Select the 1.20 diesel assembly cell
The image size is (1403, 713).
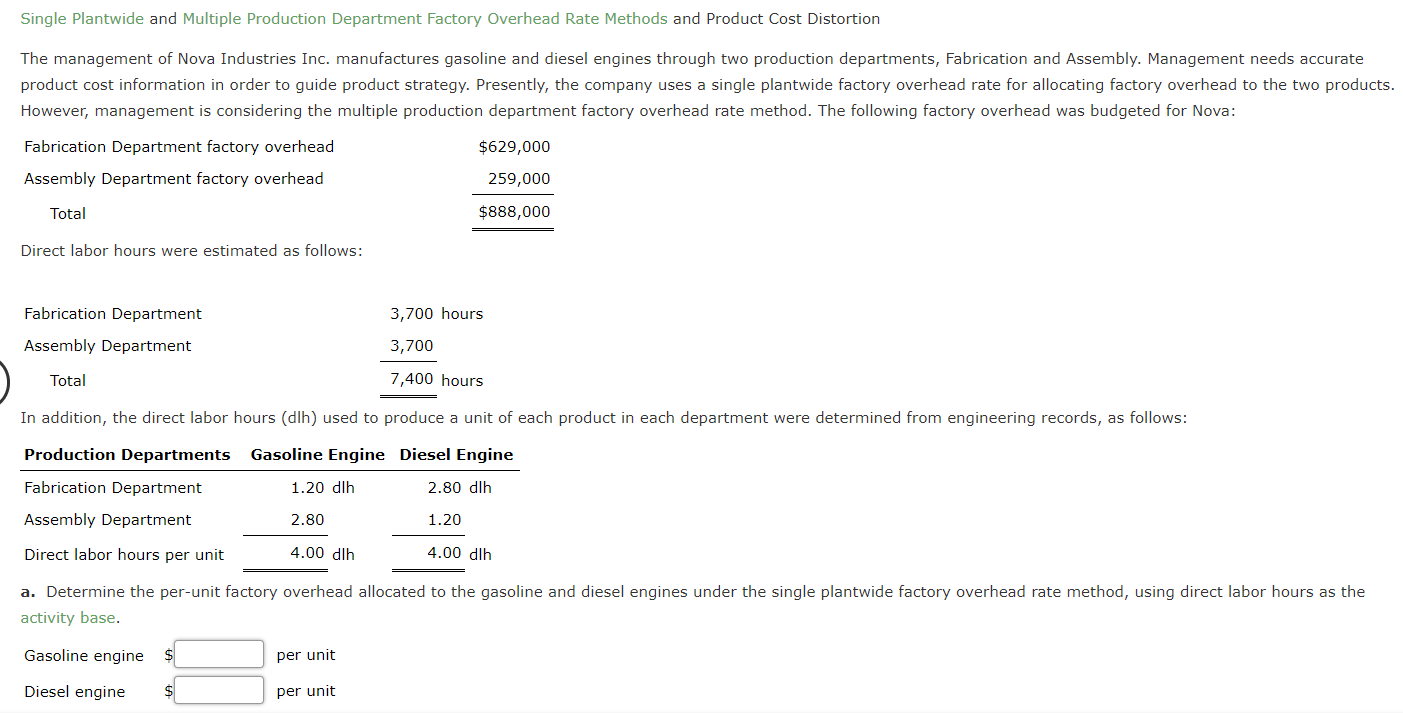click(x=444, y=520)
